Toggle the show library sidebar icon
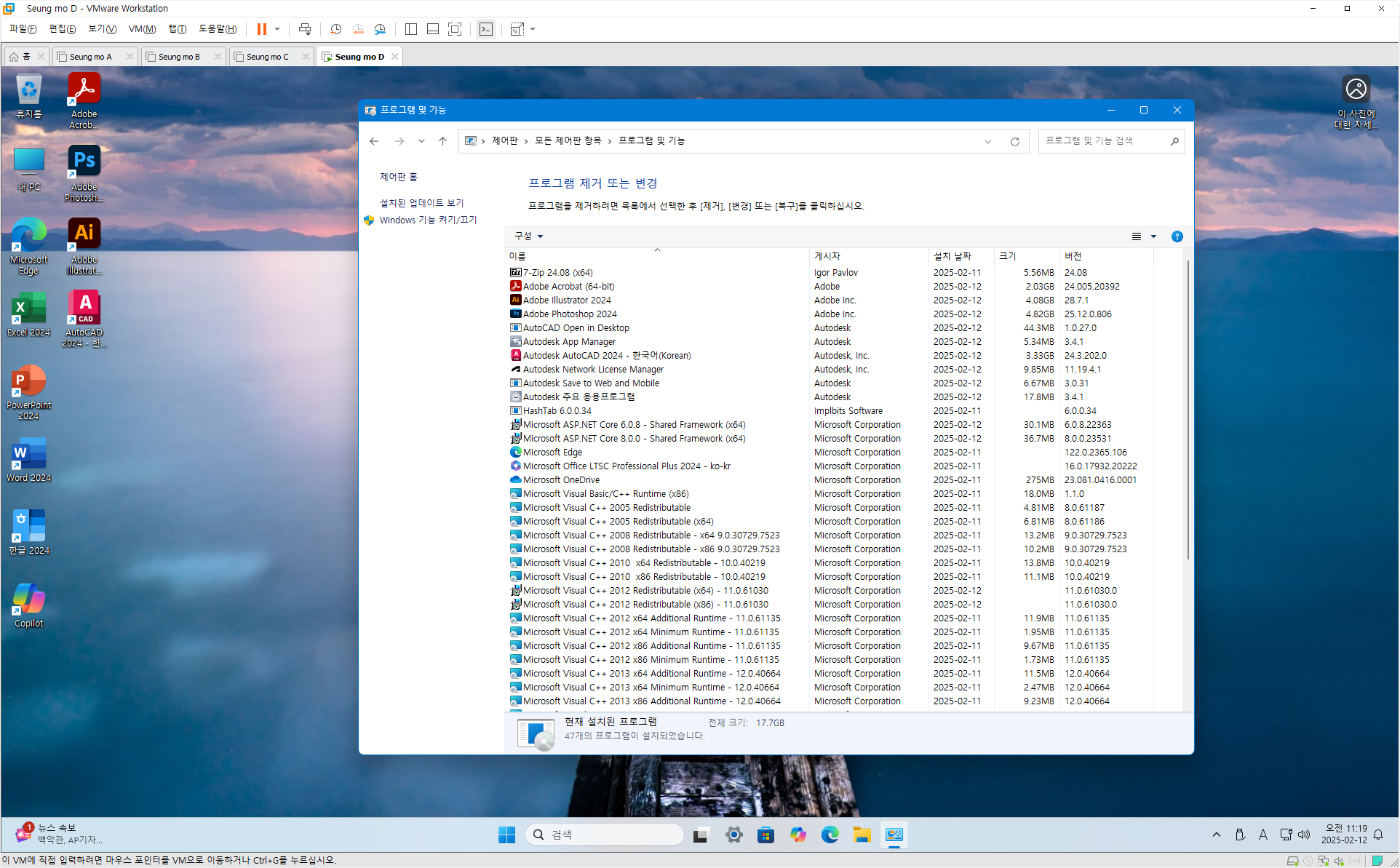 pos(411,29)
